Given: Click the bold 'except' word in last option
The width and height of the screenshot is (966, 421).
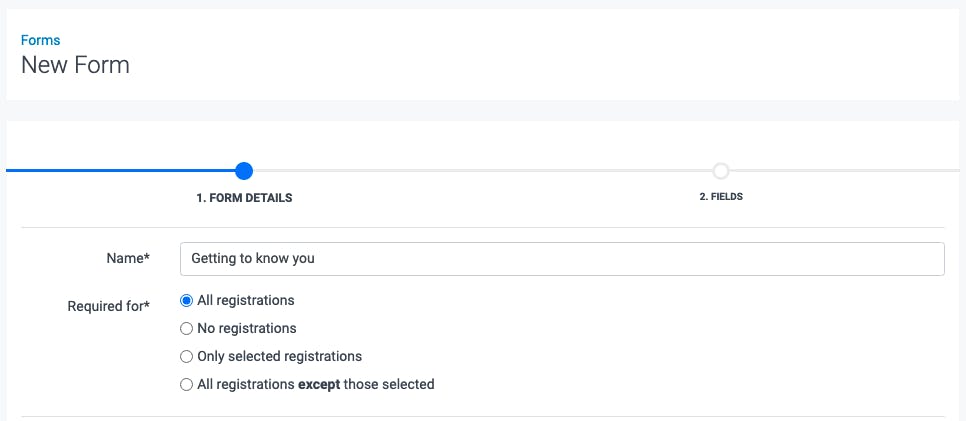Looking at the screenshot, I should 319,384.
